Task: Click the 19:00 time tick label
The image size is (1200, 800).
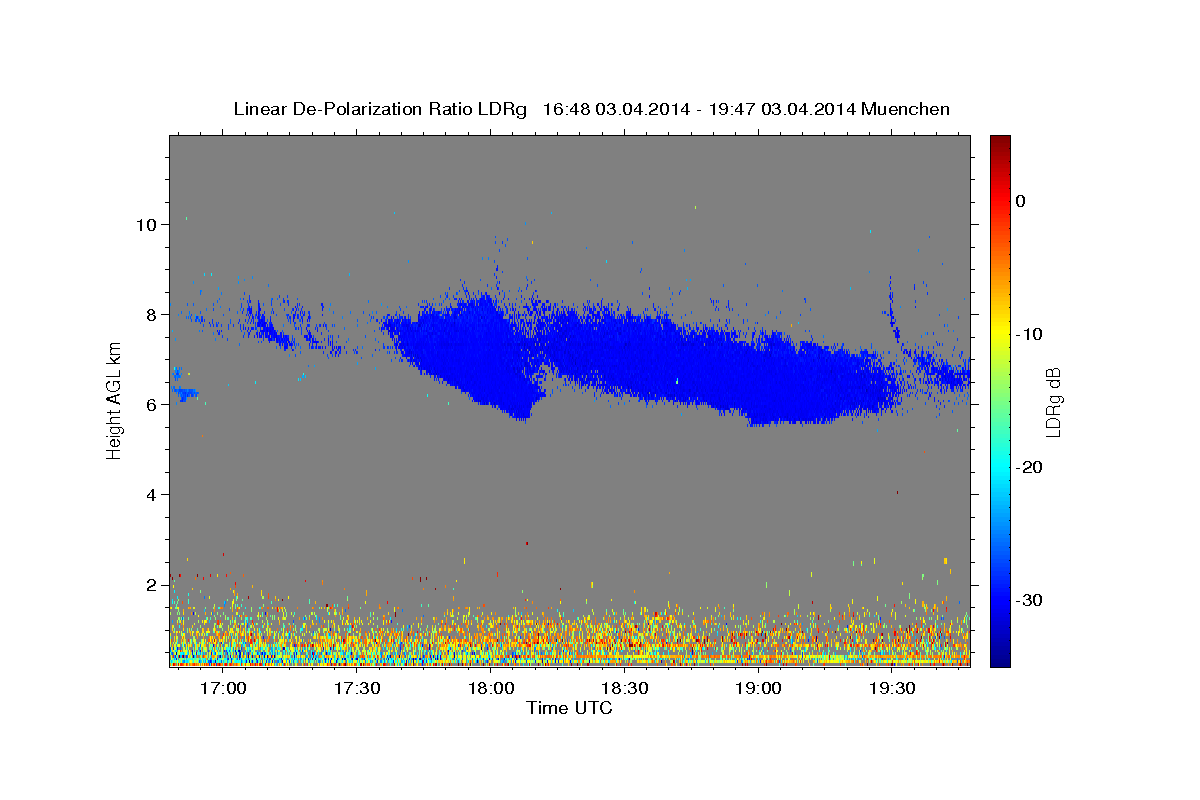Action: point(758,689)
